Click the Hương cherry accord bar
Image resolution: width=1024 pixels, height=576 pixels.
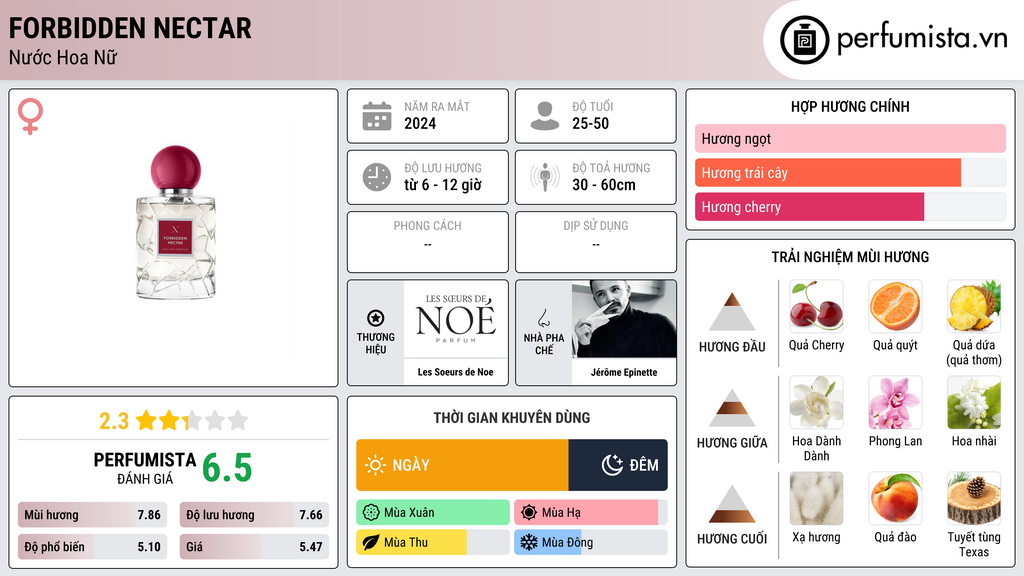(850, 206)
